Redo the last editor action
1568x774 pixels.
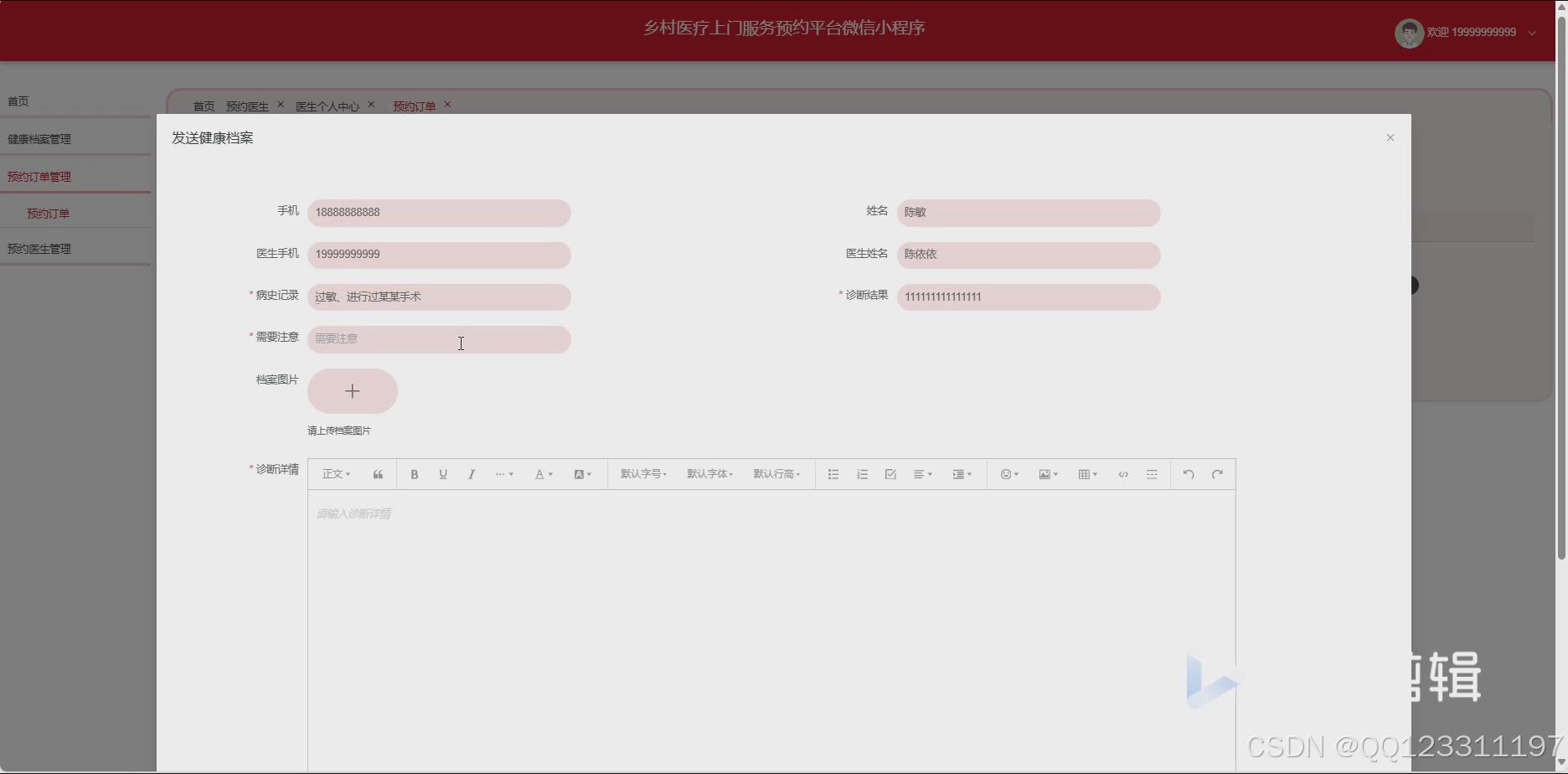tap(1217, 474)
